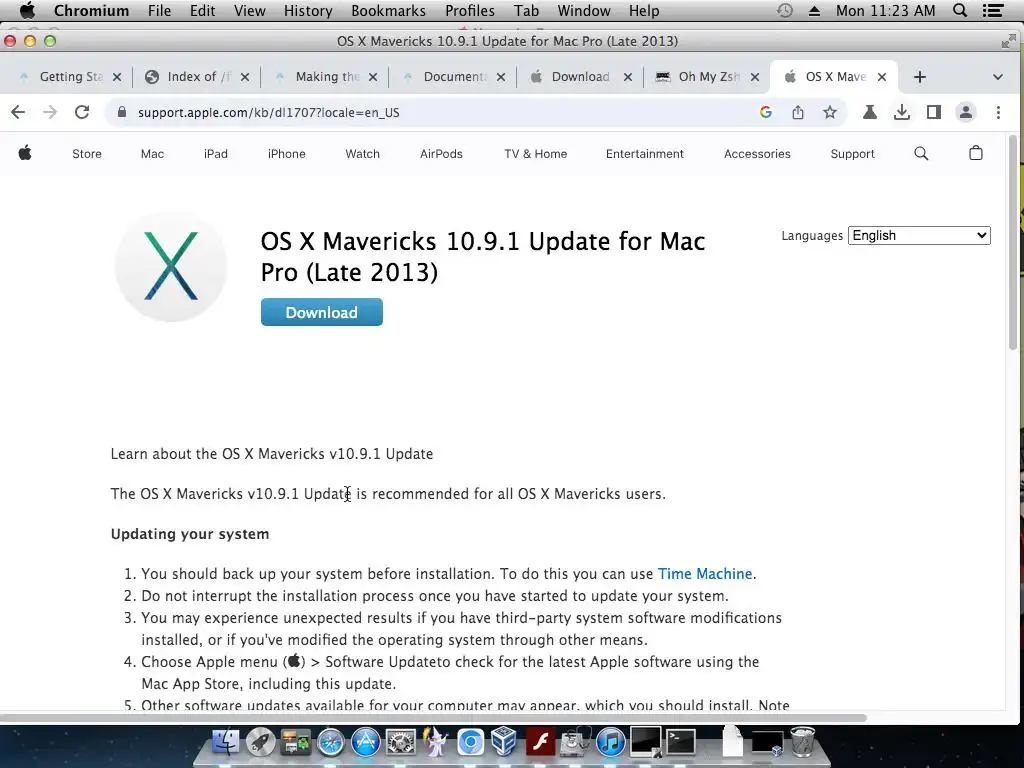Switch to the Index of tab

(x=196, y=77)
